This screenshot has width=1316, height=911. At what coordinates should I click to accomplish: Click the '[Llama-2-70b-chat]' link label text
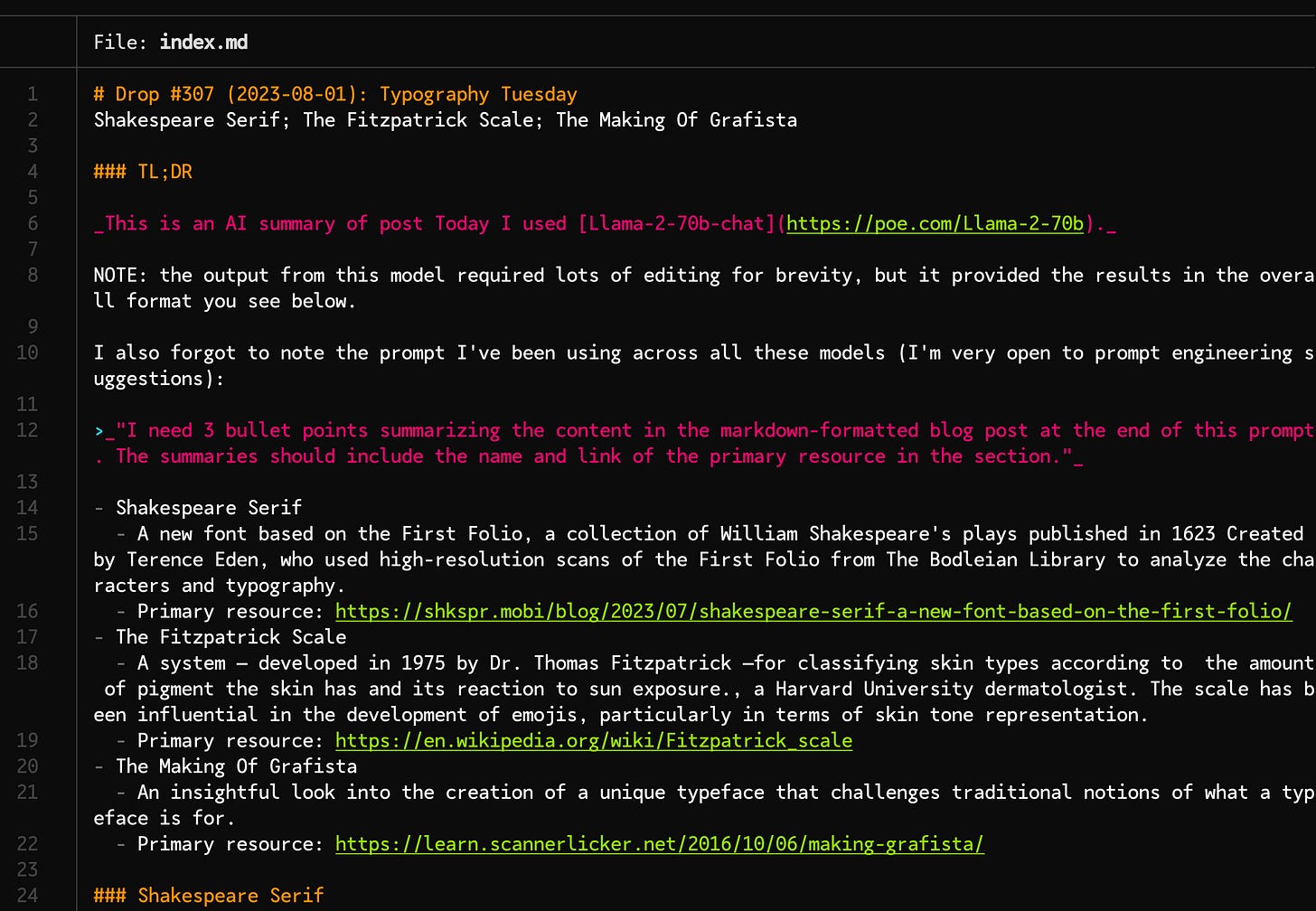[x=676, y=223]
